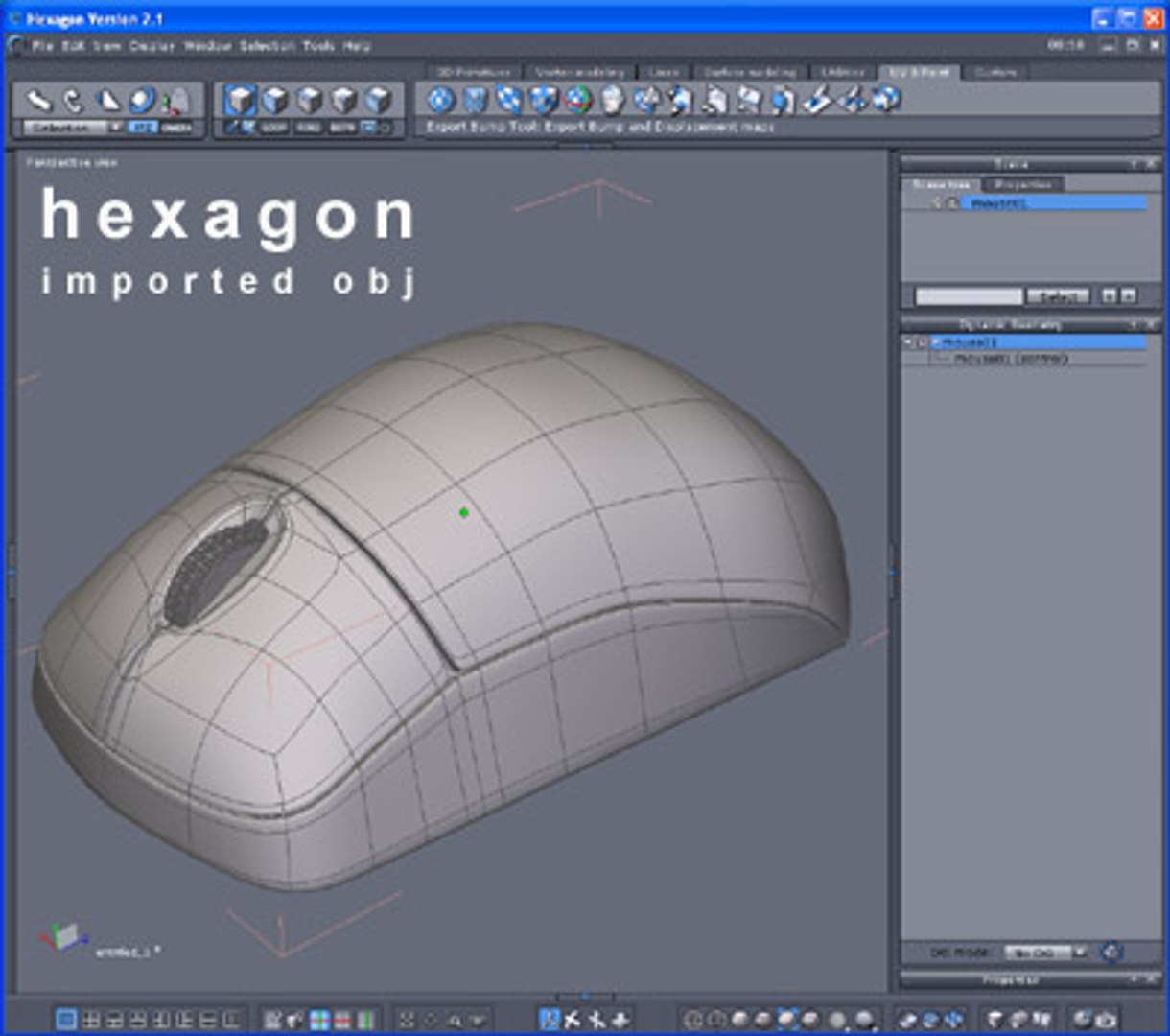The height and width of the screenshot is (1036, 1170).
Task: Click first display mode icon in bottom toolbar
Action: [x=694, y=1020]
